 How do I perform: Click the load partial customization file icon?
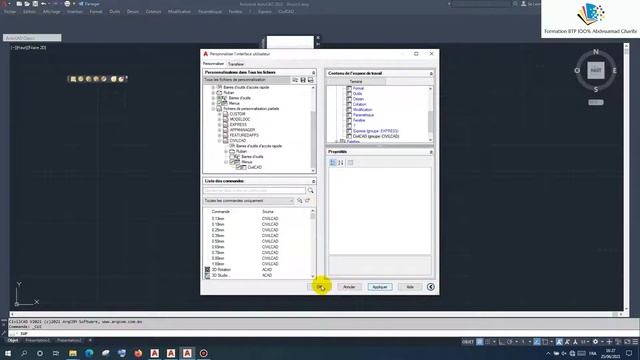point(295,80)
